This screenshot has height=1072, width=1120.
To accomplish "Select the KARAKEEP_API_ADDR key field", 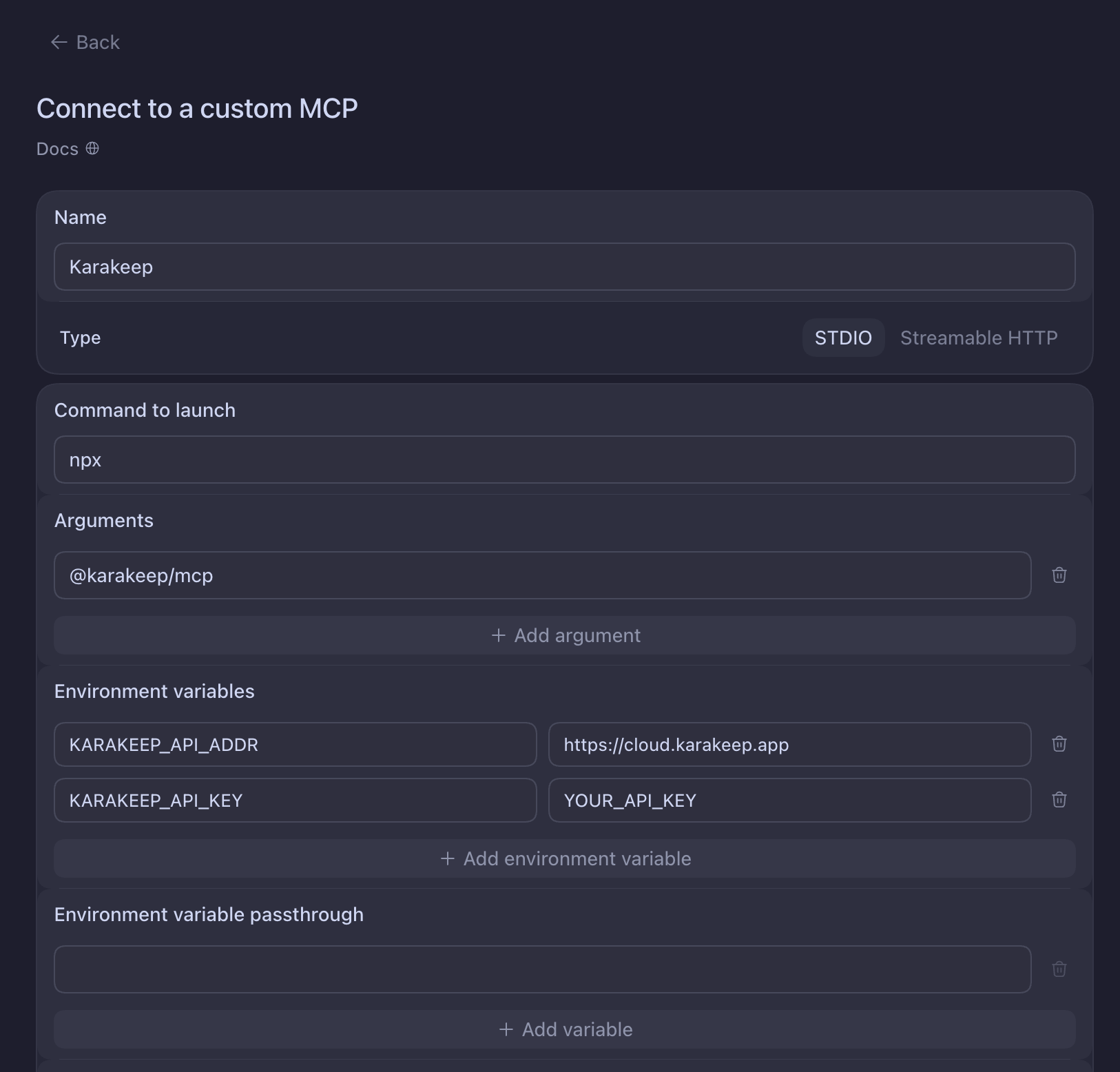I will click(295, 744).
